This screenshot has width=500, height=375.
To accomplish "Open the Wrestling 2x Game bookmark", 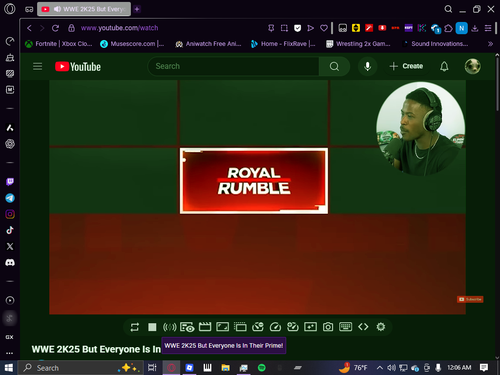I will pos(358,44).
